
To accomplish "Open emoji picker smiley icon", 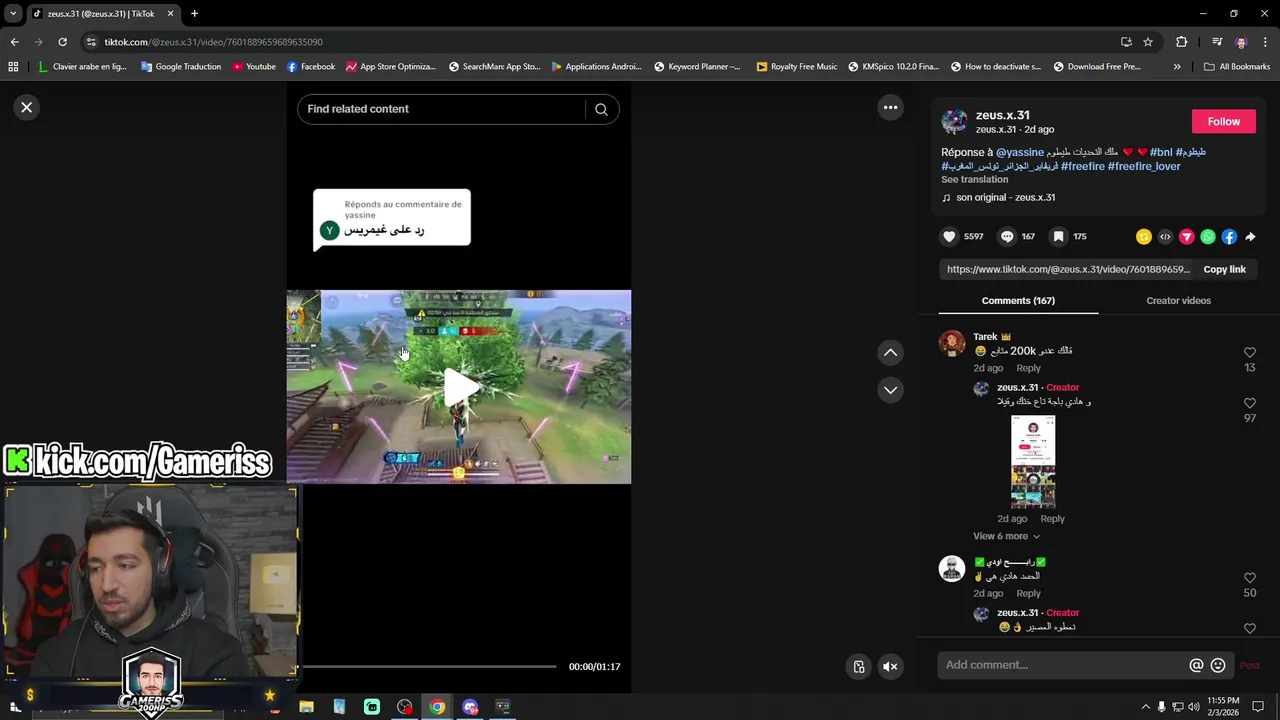I will (x=1218, y=665).
